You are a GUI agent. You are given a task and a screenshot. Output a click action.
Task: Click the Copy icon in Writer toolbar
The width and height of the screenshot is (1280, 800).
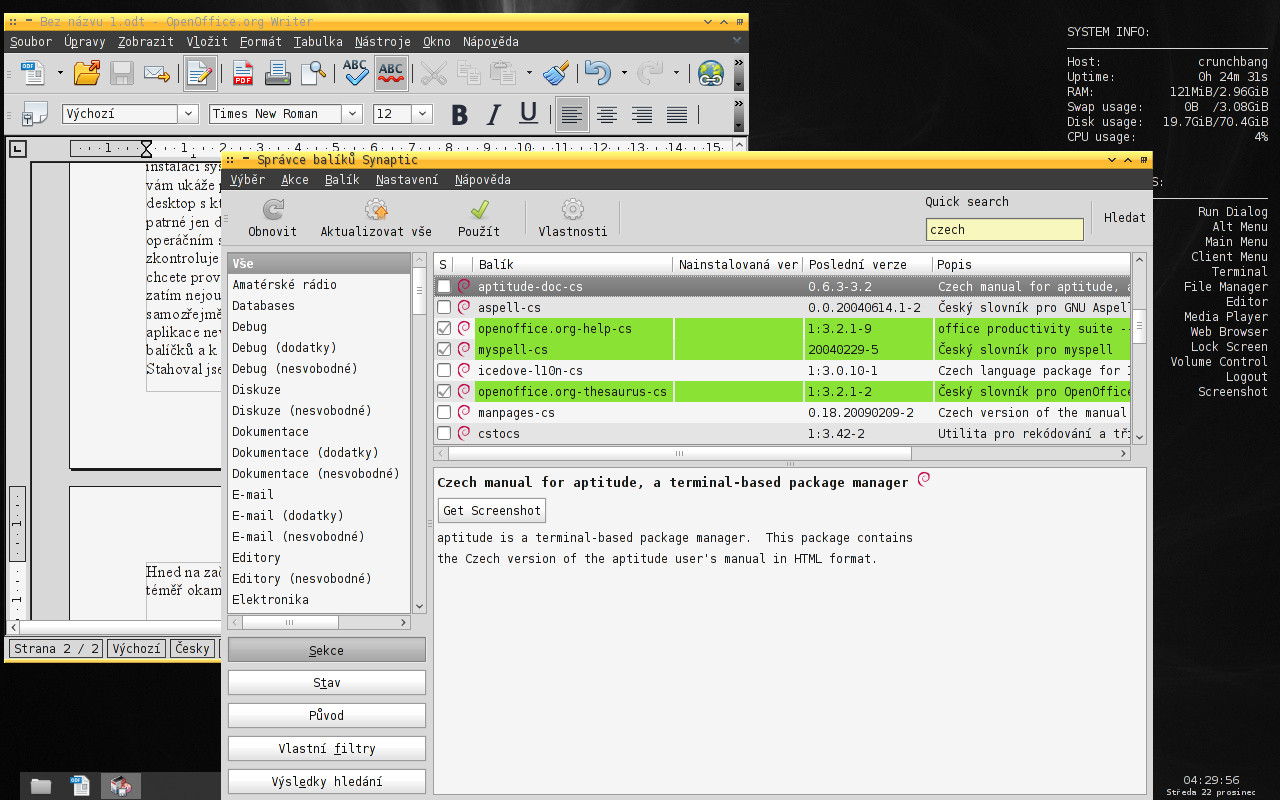[x=468, y=72]
